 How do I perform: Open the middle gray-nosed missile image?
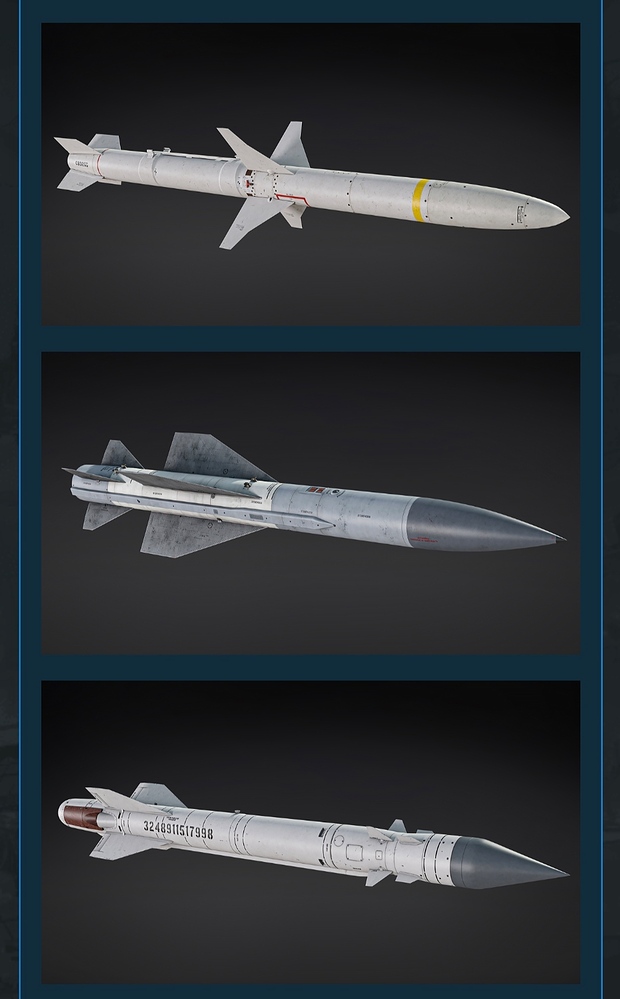310,503
